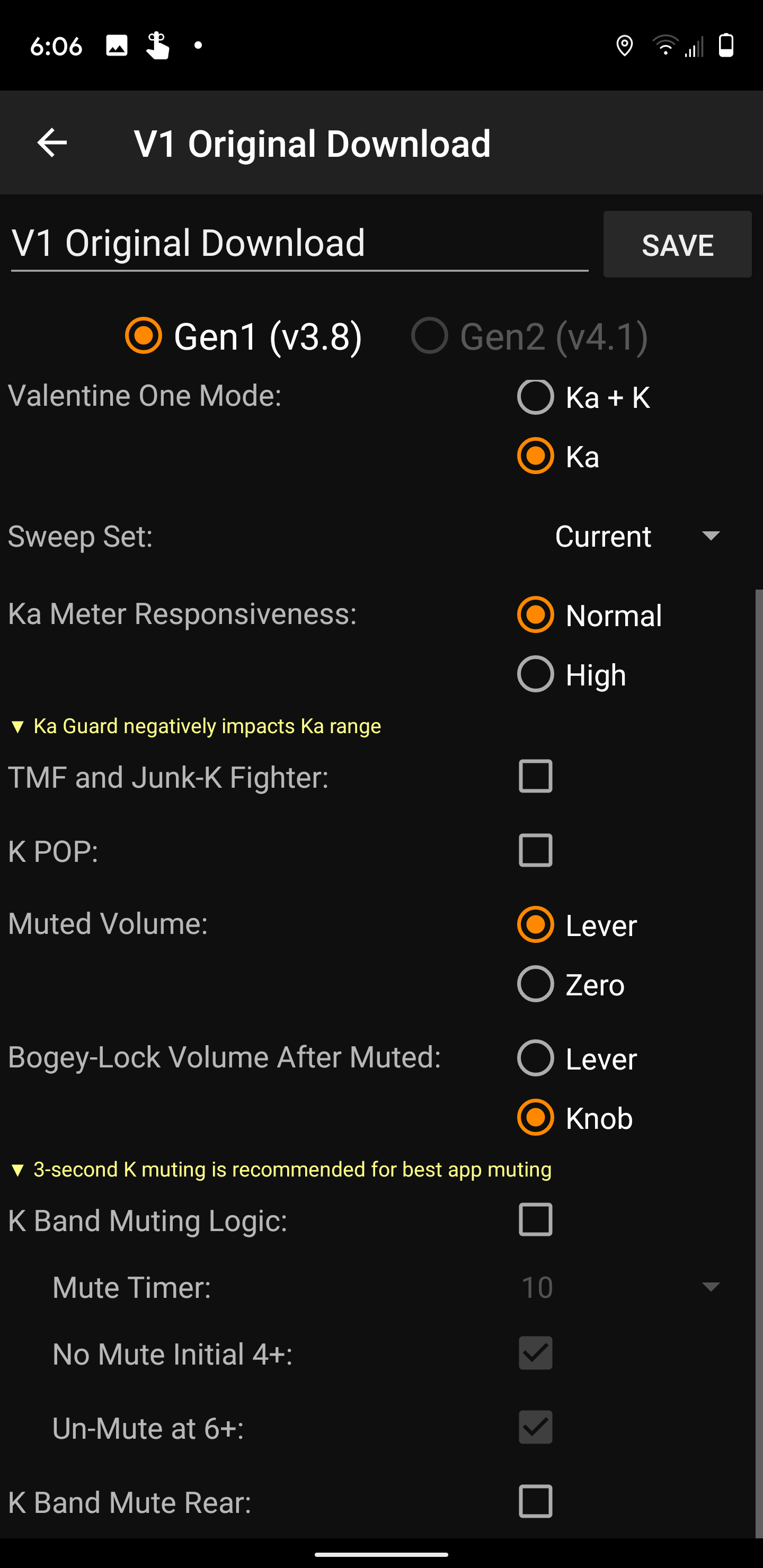Set Muted Volume to Zero
This screenshot has height=1568, width=763.
tap(535, 984)
